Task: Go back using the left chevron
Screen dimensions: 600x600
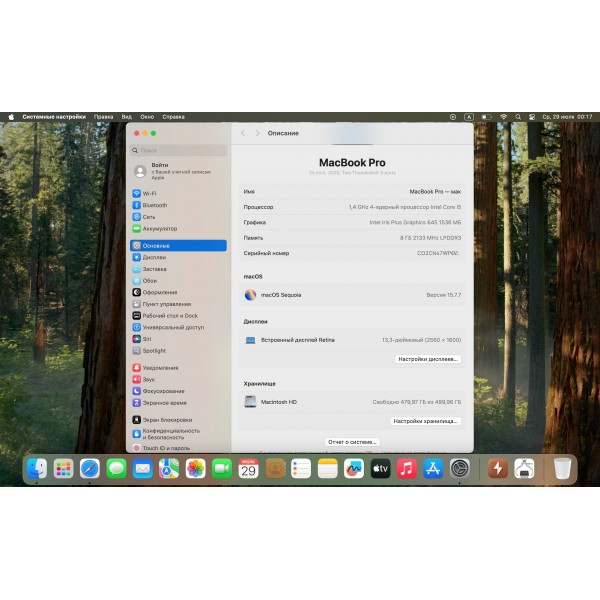Action: point(243,133)
